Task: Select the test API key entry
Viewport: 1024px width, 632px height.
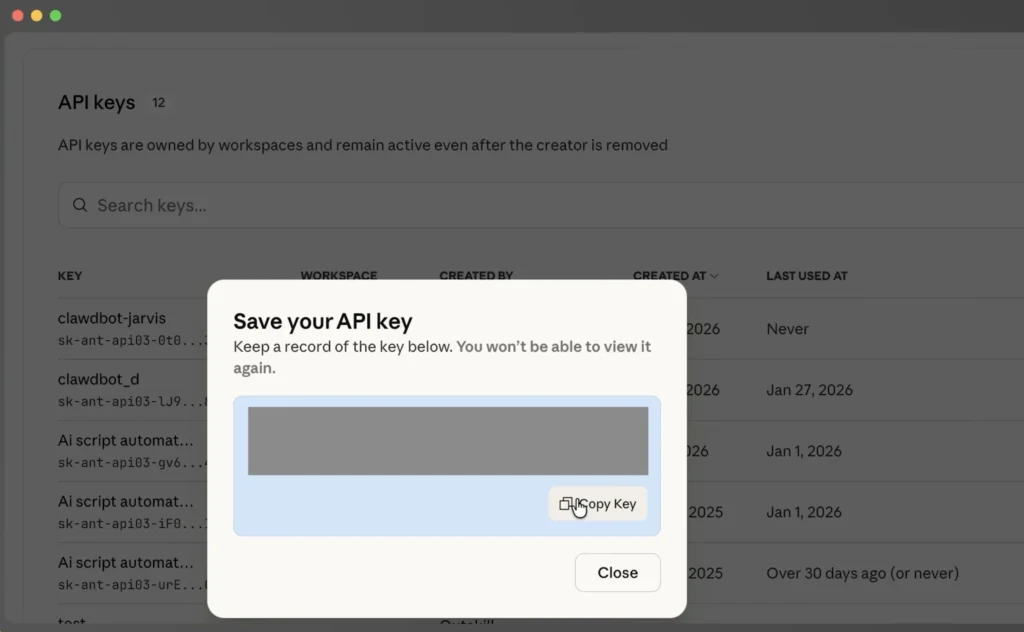Action: point(71,622)
